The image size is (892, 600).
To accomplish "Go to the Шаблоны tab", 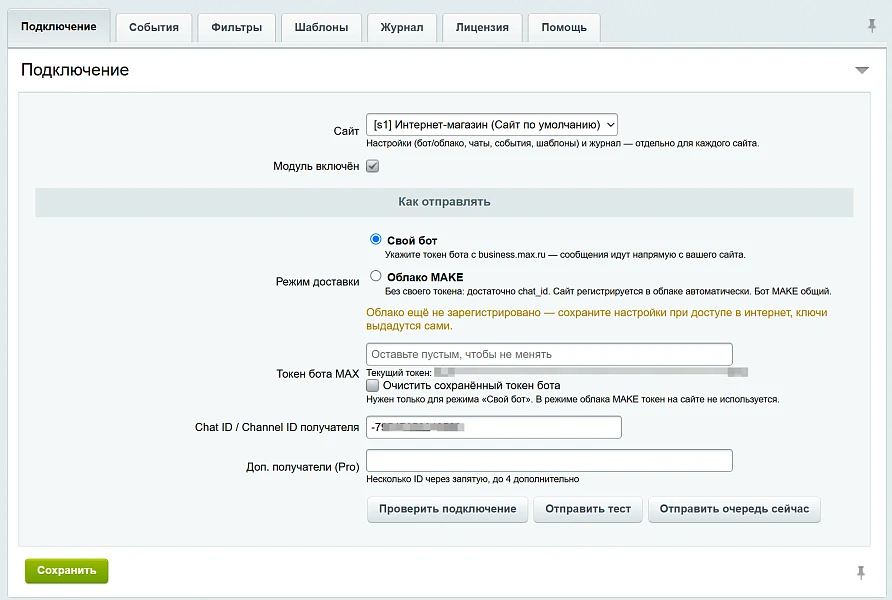I will (x=321, y=27).
